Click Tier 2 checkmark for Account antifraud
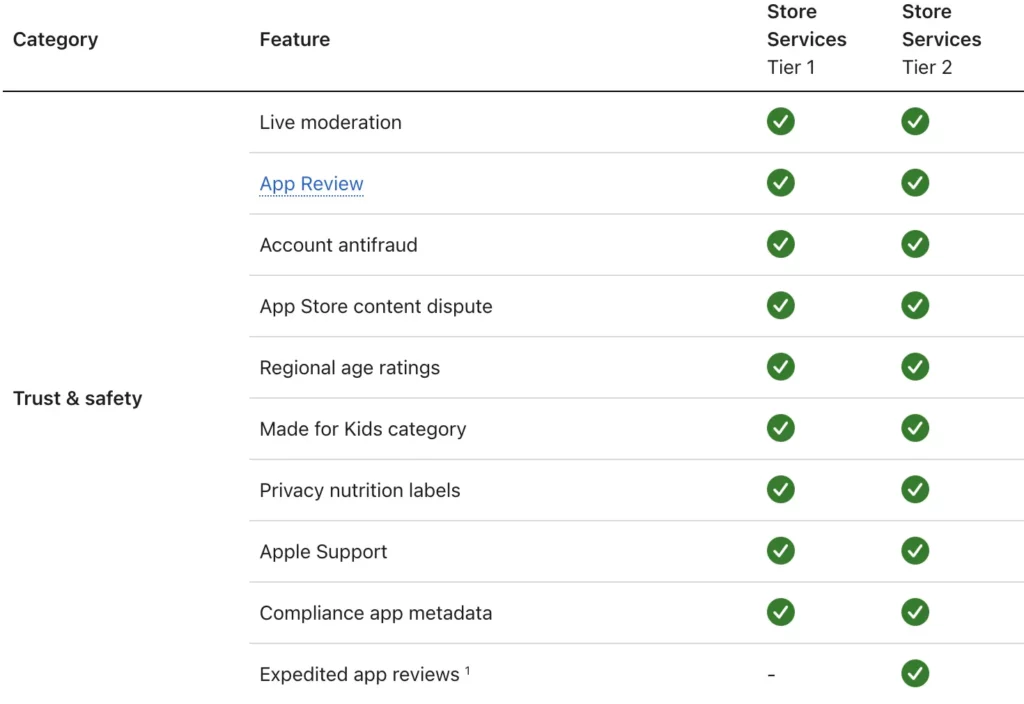 click(915, 244)
